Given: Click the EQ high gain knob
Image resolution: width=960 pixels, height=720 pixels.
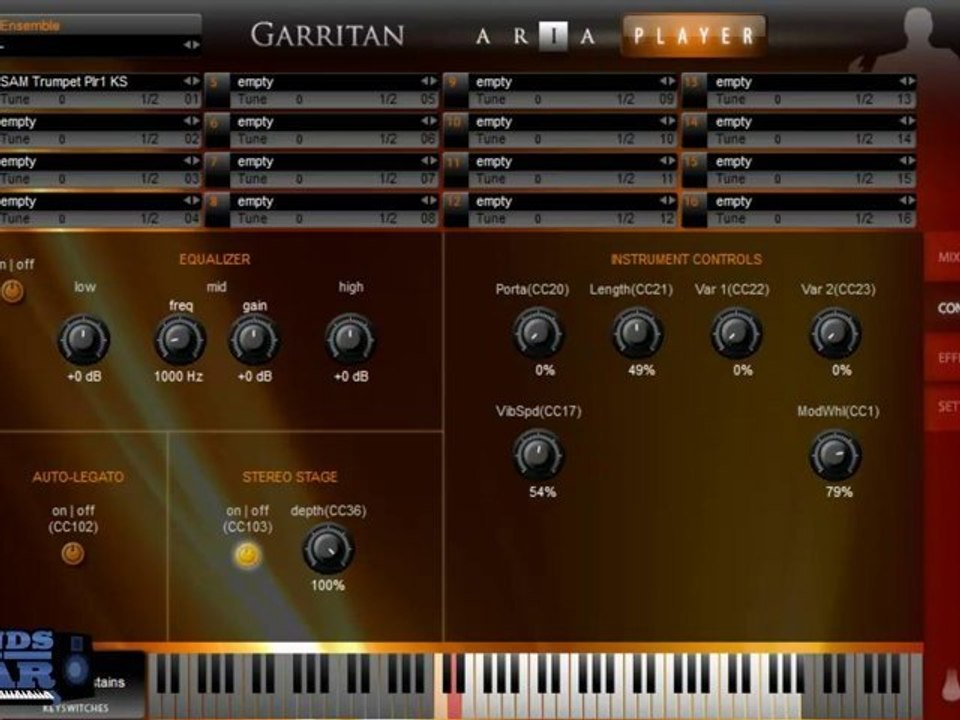Looking at the screenshot, I should click(x=350, y=340).
